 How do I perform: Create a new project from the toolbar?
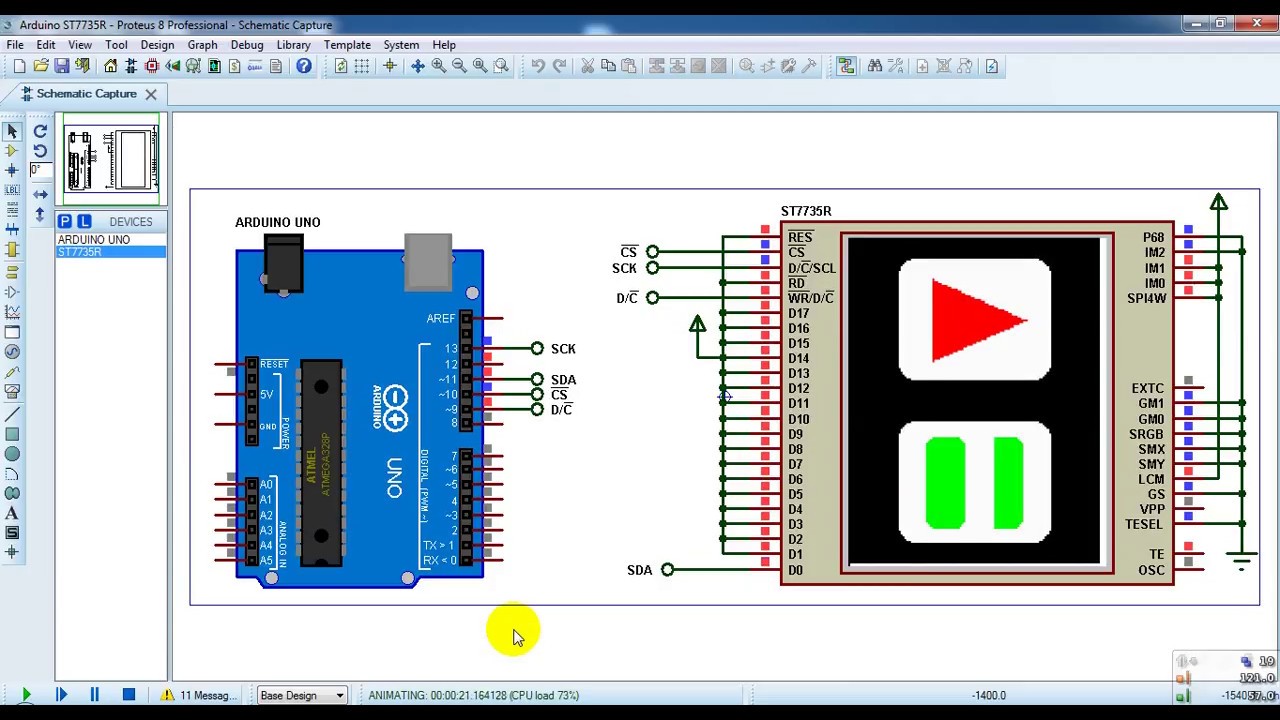pos(19,66)
